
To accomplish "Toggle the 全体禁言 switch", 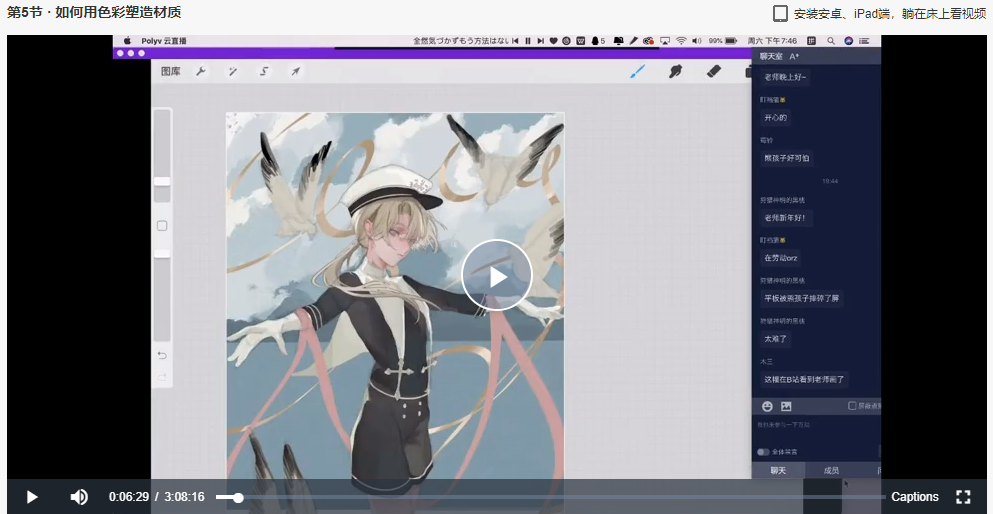I will tap(763, 452).
